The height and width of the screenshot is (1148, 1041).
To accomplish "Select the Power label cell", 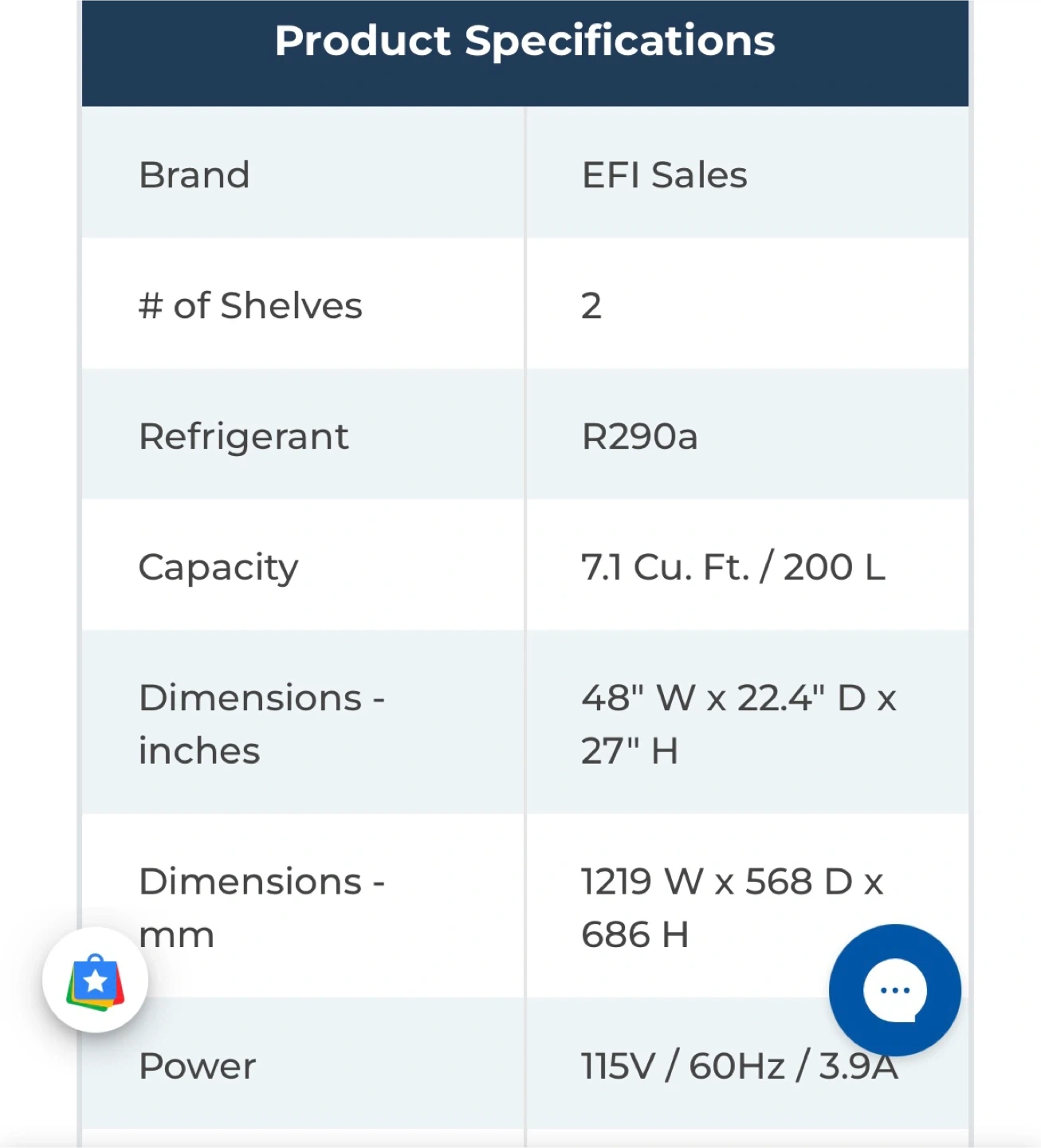I will (197, 1067).
